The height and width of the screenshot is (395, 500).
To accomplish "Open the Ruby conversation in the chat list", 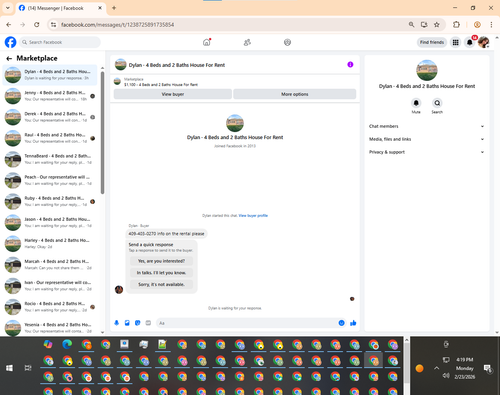I will (x=50, y=201).
